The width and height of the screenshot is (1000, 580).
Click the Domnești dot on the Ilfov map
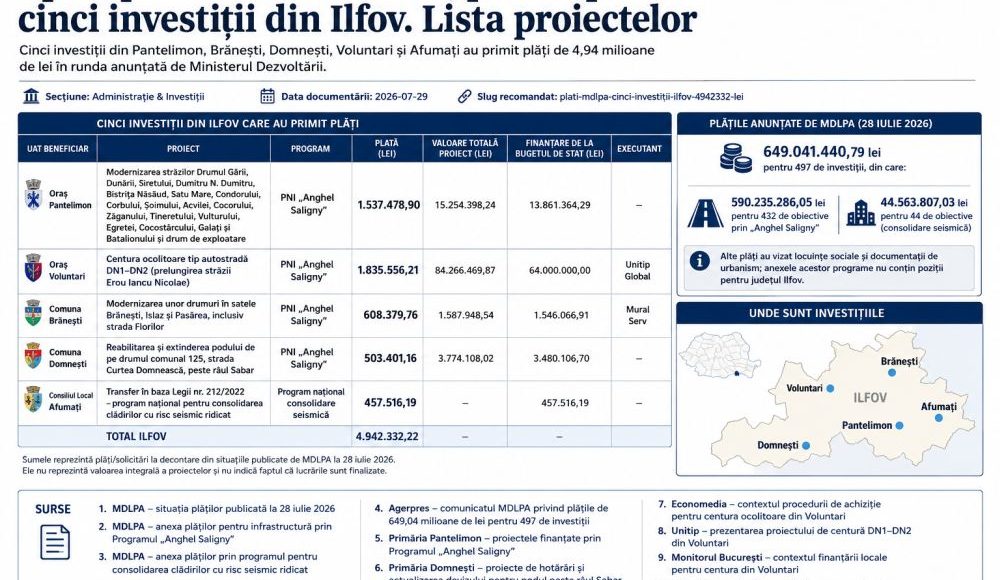point(806,445)
